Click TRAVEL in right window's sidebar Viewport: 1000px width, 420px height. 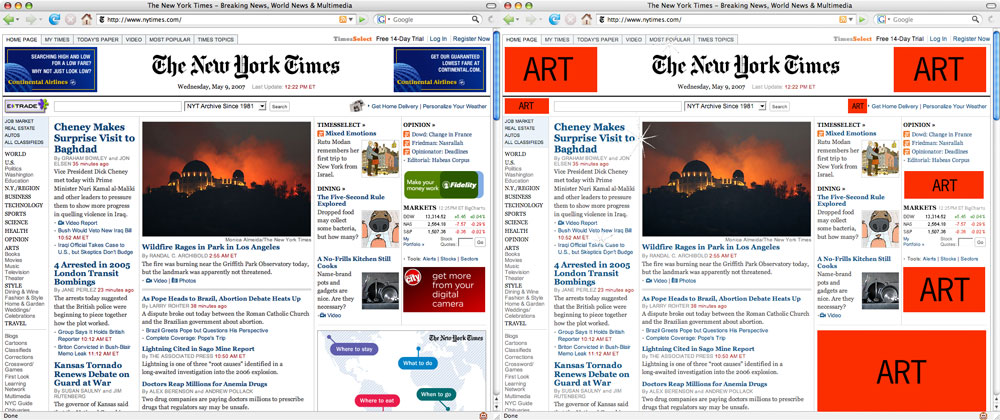point(515,323)
